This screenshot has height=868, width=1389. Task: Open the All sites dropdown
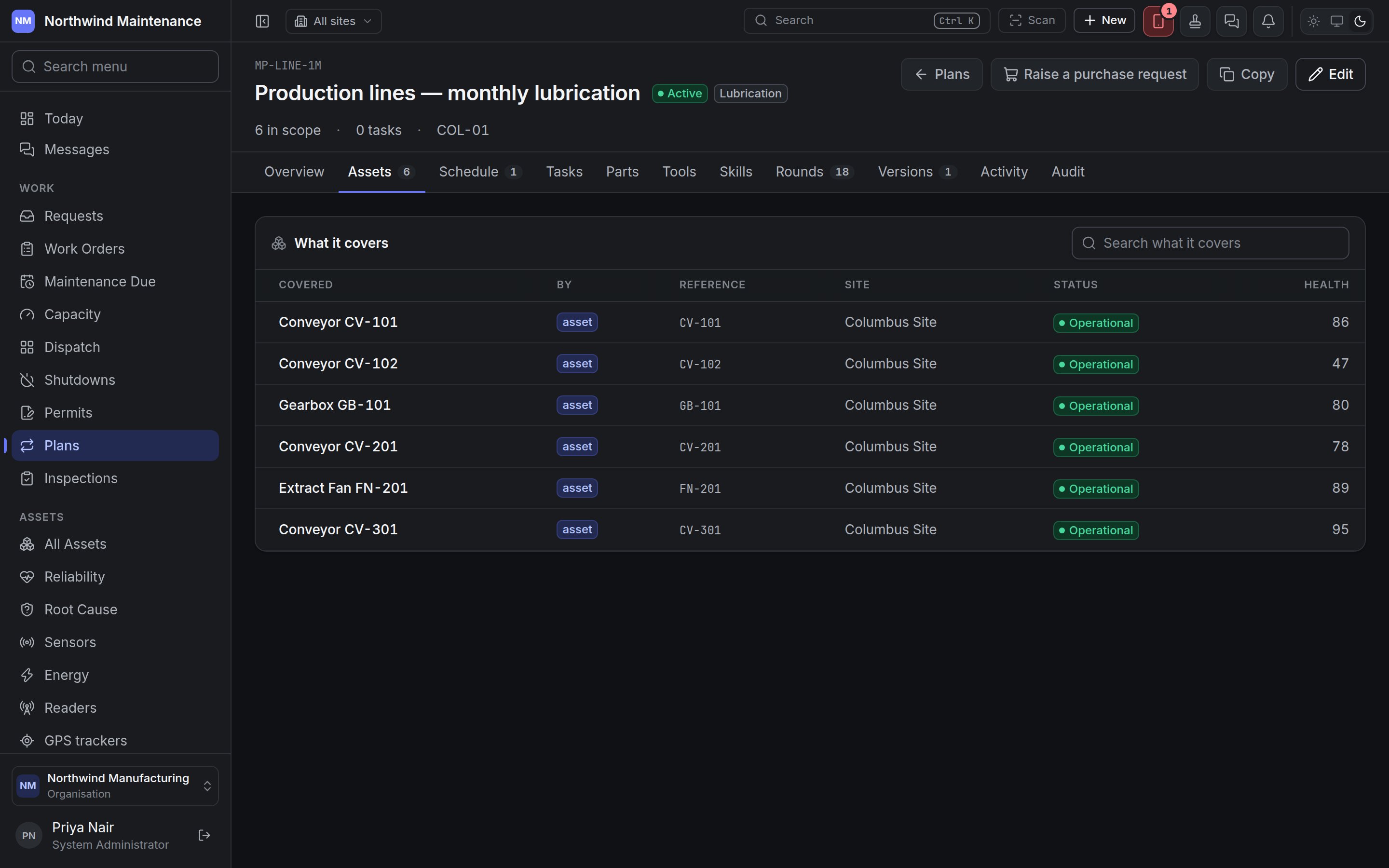click(333, 21)
